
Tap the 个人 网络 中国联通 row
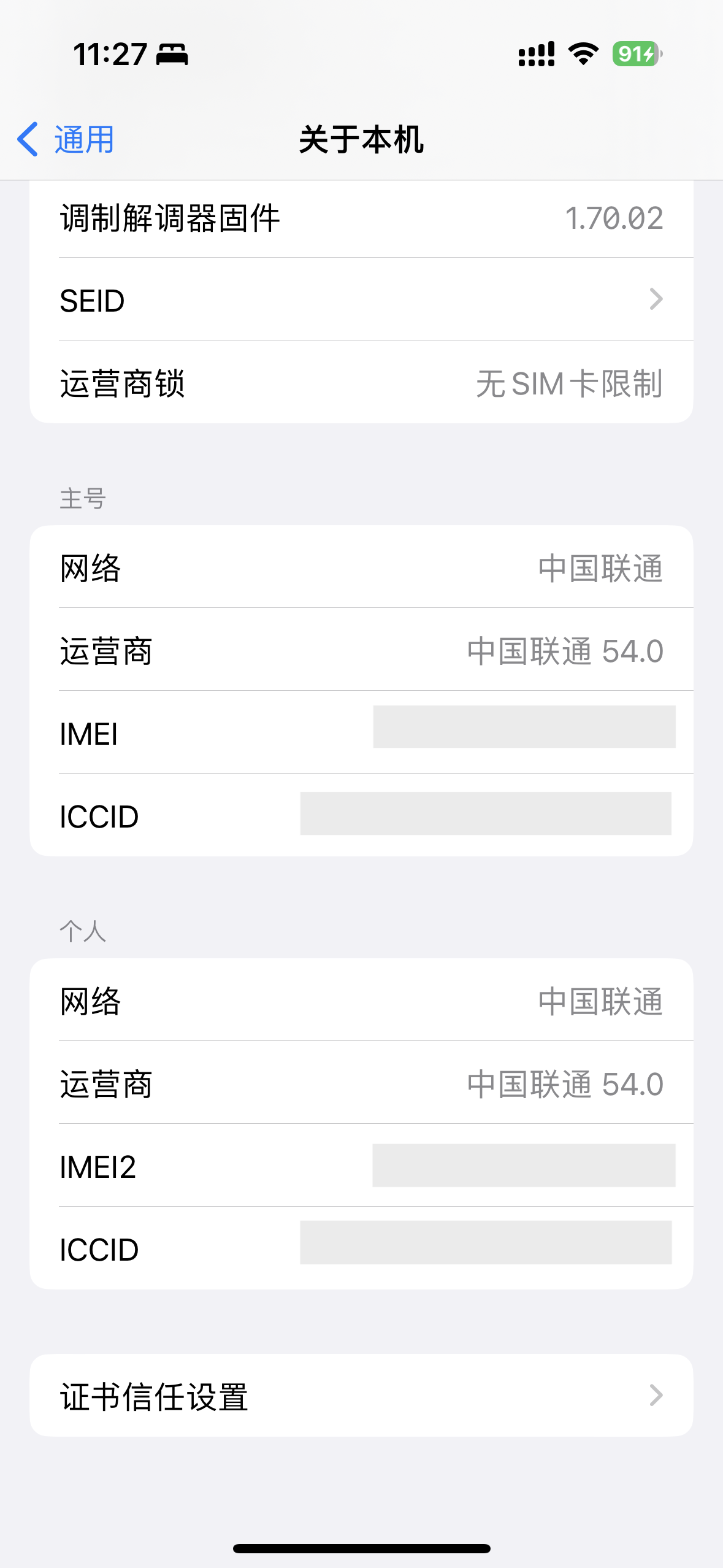[361, 1001]
